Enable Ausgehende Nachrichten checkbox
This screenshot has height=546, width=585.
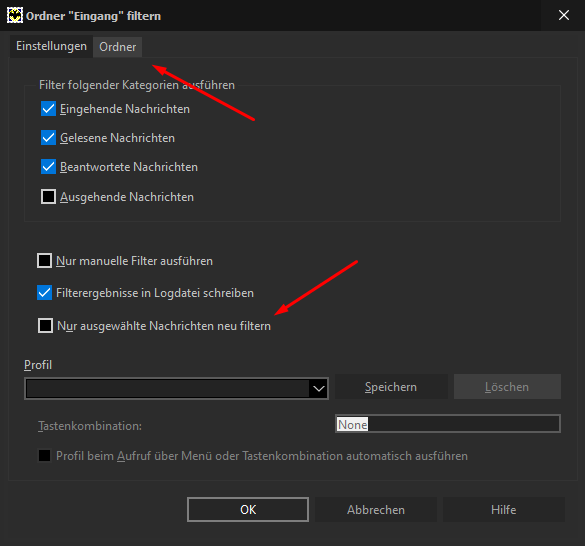(49, 197)
